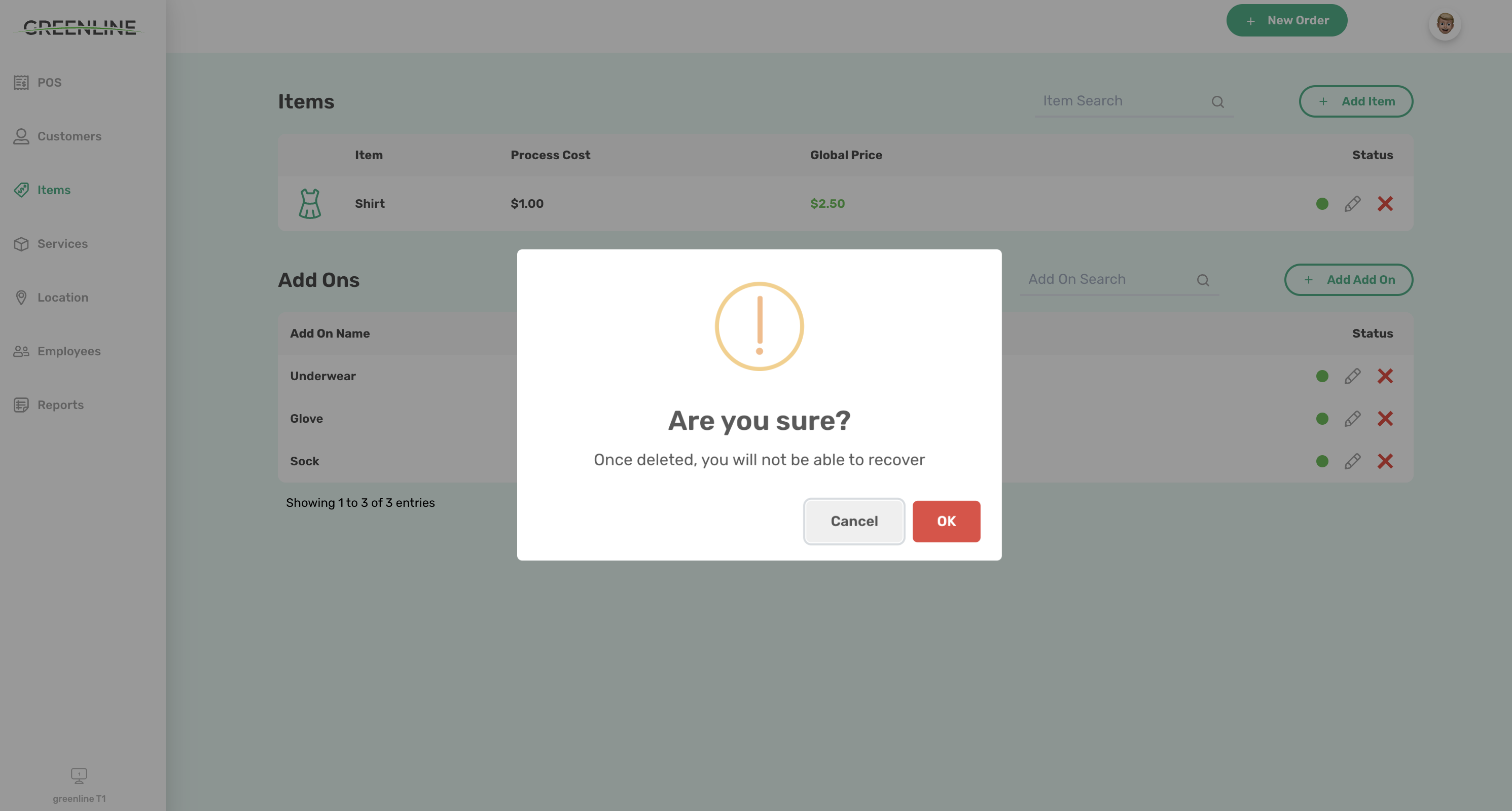The height and width of the screenshot is (811, 1512).
Task: Edit the Underwear add-on pencil icon
Action: click(x=1352, y=376)
